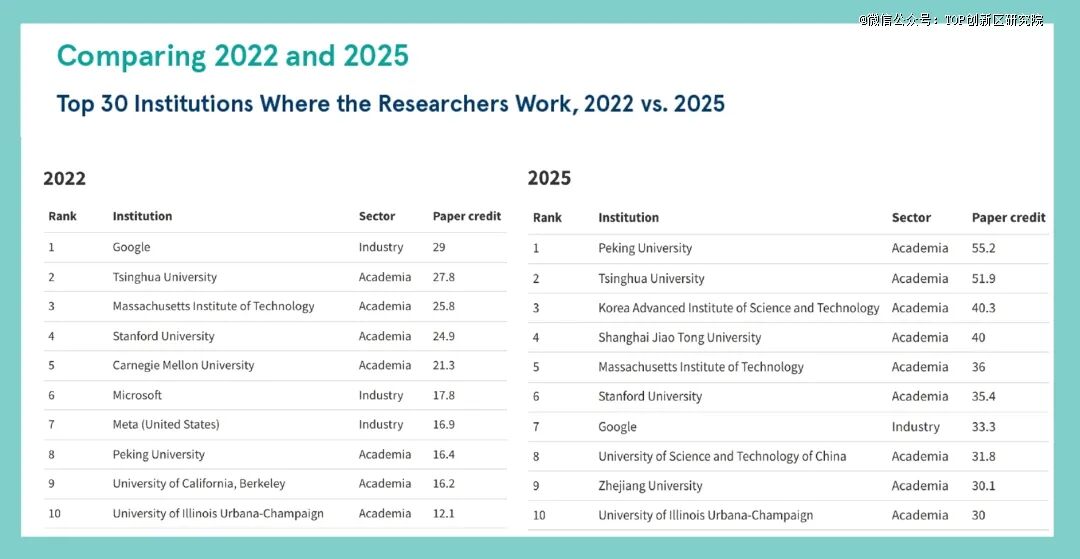Select the 'Meta (United States)' cell
Screen dimensions: 1080x559
coord(166,425)
